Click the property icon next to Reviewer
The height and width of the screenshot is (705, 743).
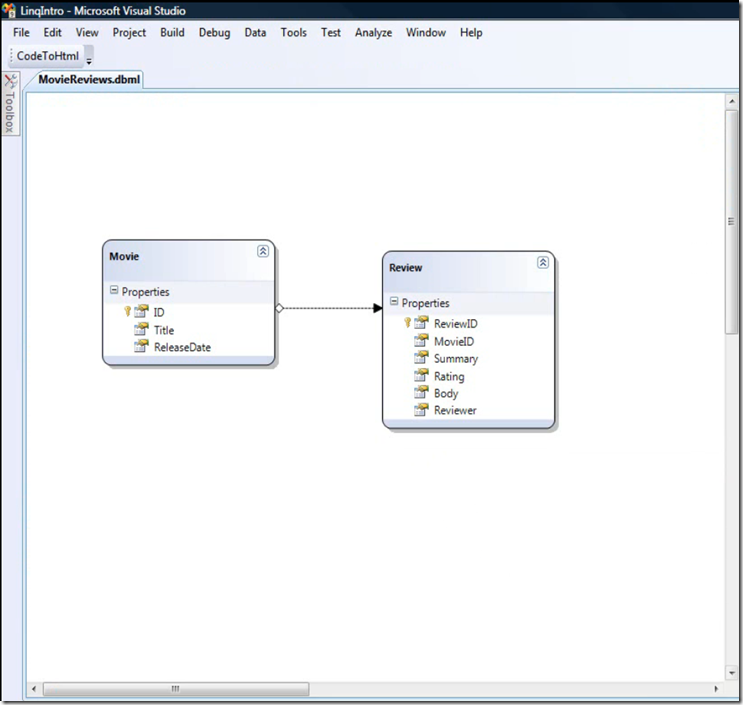421,409
